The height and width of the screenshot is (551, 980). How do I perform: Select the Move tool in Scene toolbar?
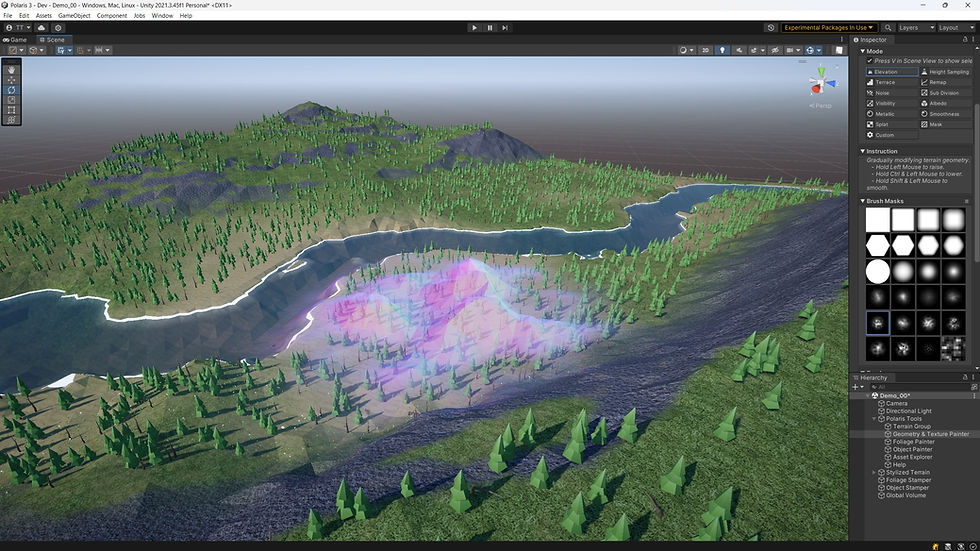tap(11, 80)
